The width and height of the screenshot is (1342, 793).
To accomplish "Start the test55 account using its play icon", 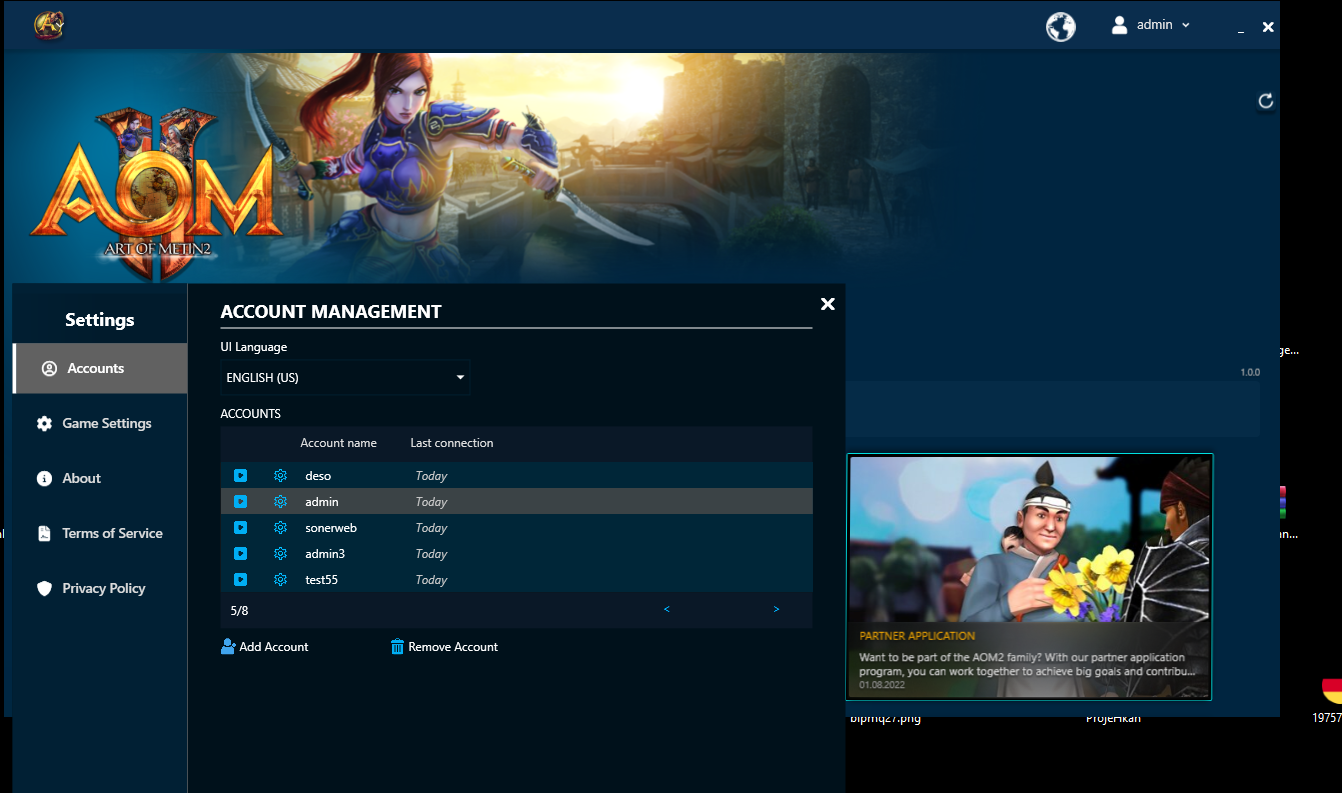I will pyautogui.click(x=240, y=580).
